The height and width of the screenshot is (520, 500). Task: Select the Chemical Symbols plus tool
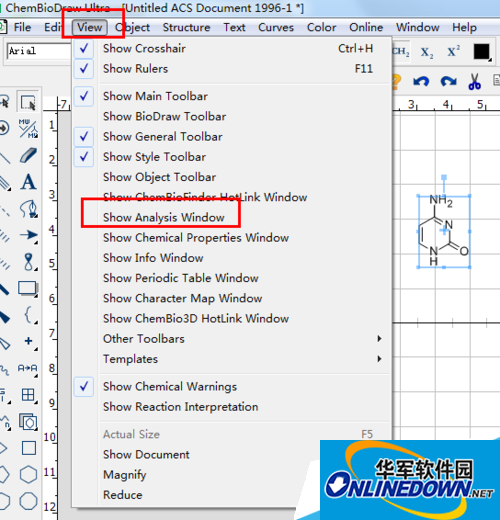point(29,341)
